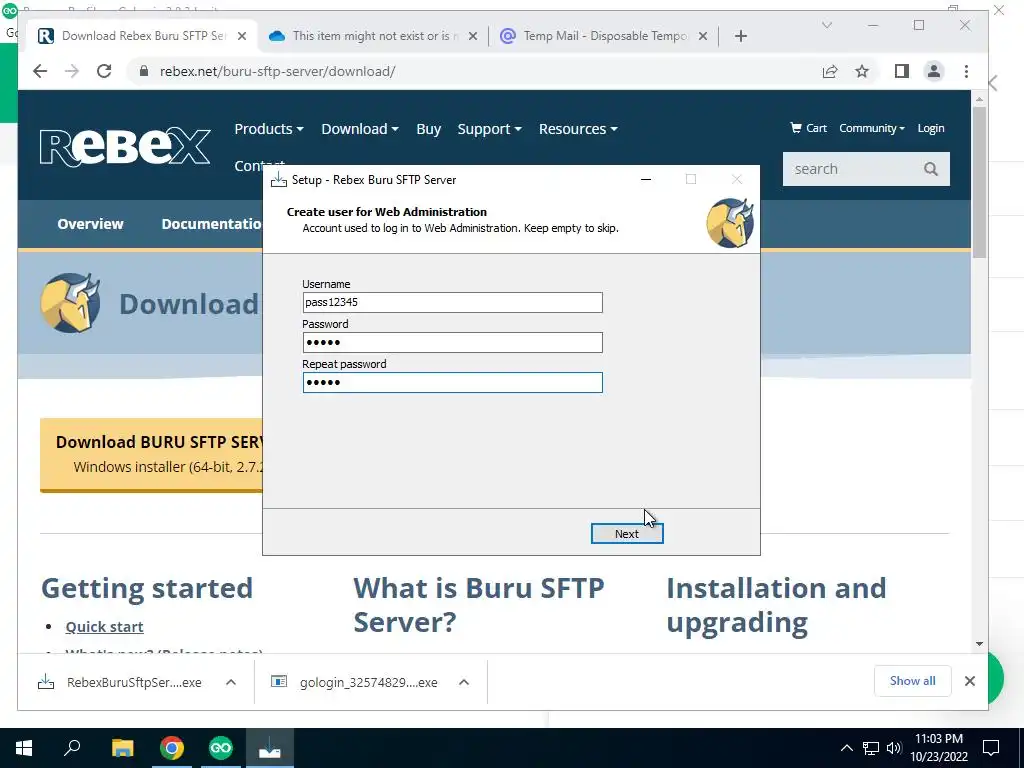
Task: Open the tab search chevron
Action: [x=827, y=25]
